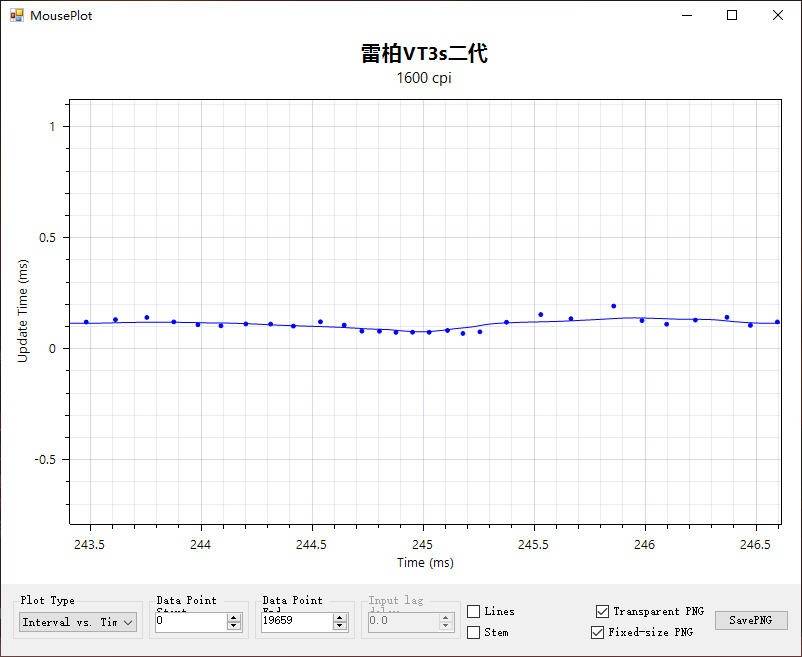802x657 pixels.
Task: Click the "0.5" y-axis tick label
Action: pos(47,238)
